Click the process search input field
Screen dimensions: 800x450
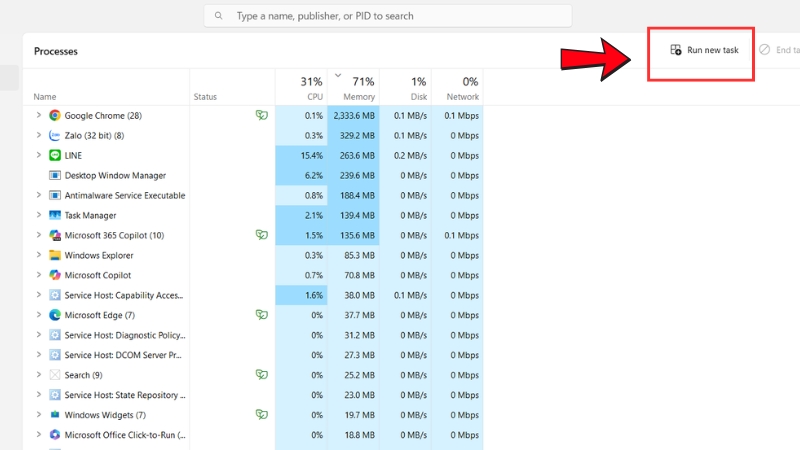pos(388,16)
